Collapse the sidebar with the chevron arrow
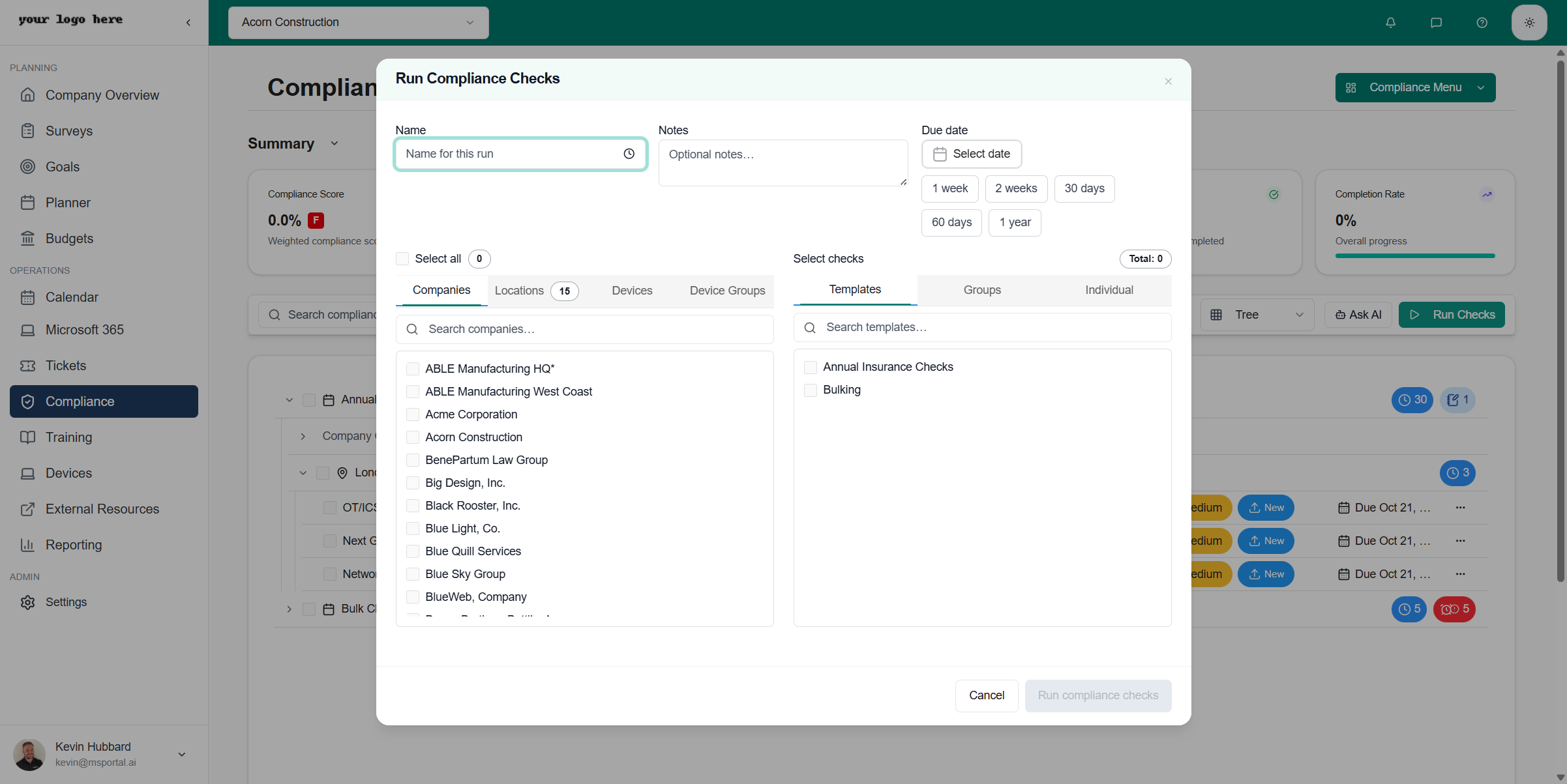The height and width of the screenshot is (784, 1567). (x=188, y=22)
